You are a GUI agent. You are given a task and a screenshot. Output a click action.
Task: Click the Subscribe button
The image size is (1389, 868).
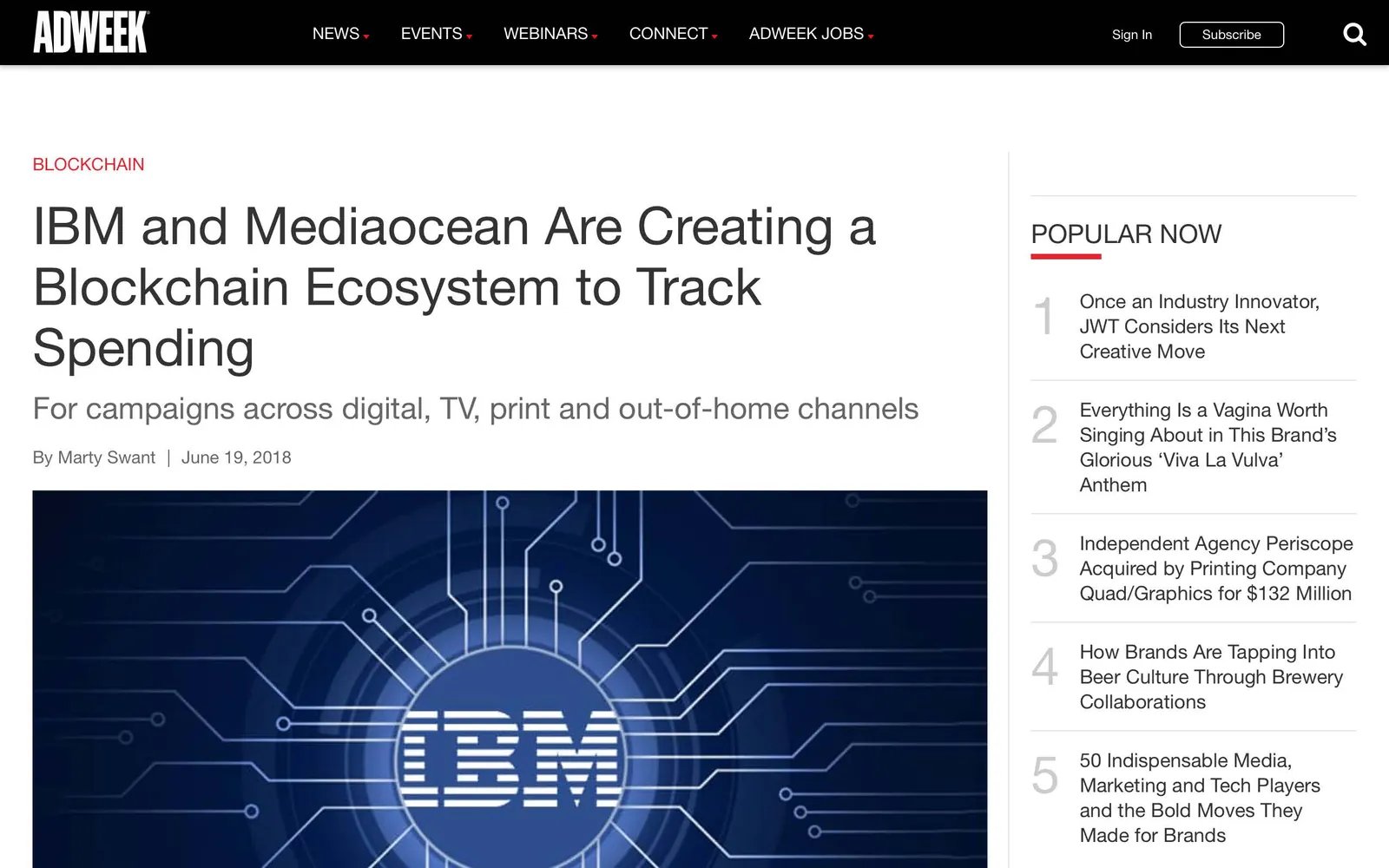tap(1231, 35)
